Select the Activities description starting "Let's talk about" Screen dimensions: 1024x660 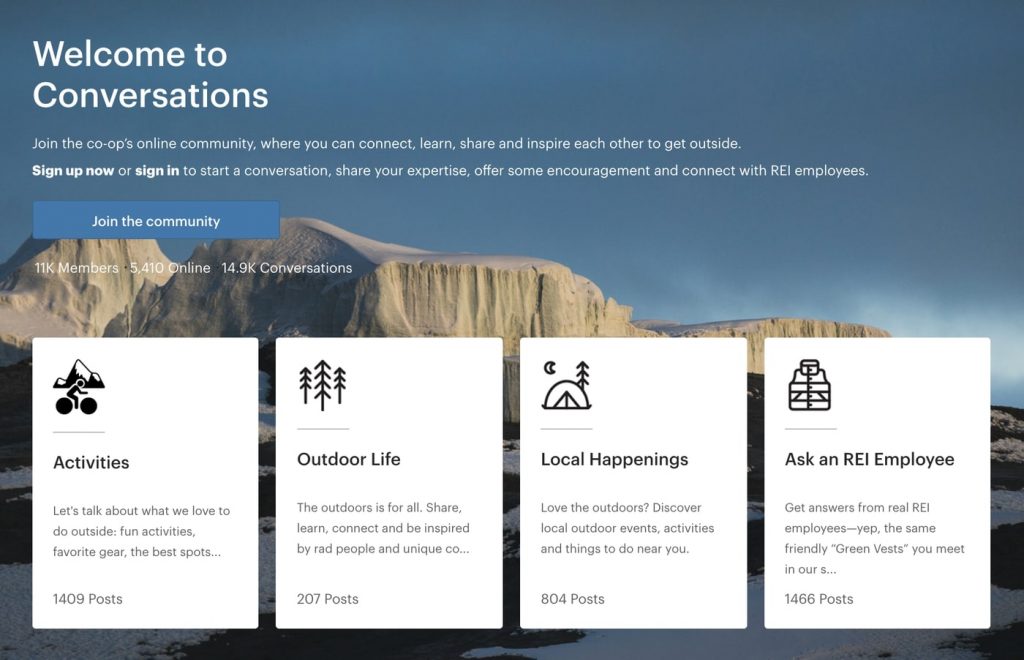[x=142, y=531]
